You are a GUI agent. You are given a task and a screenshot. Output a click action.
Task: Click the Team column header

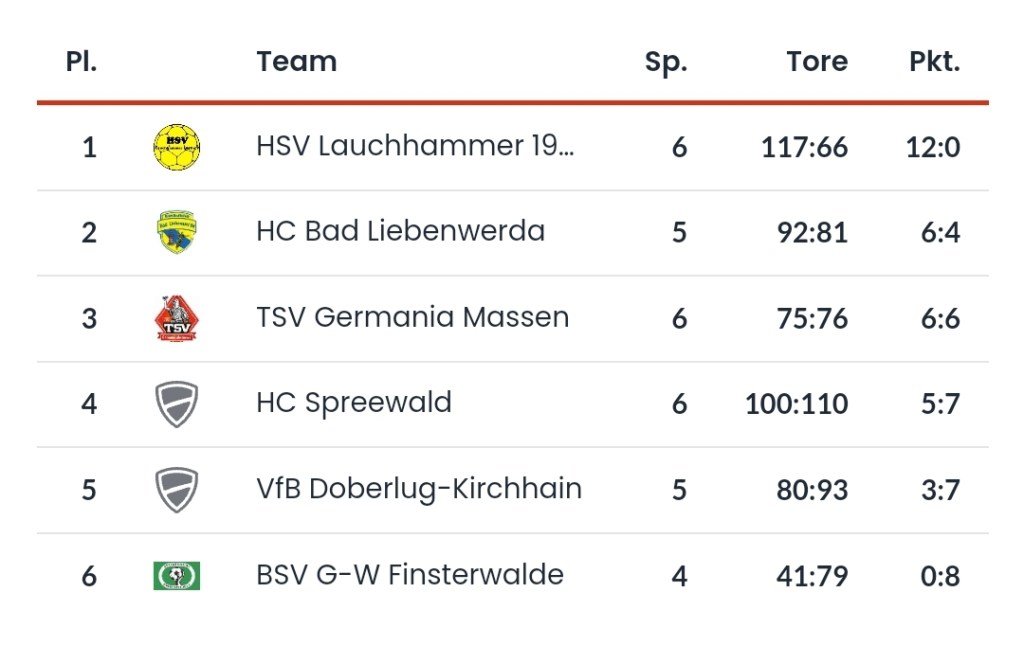pos(296,61)
